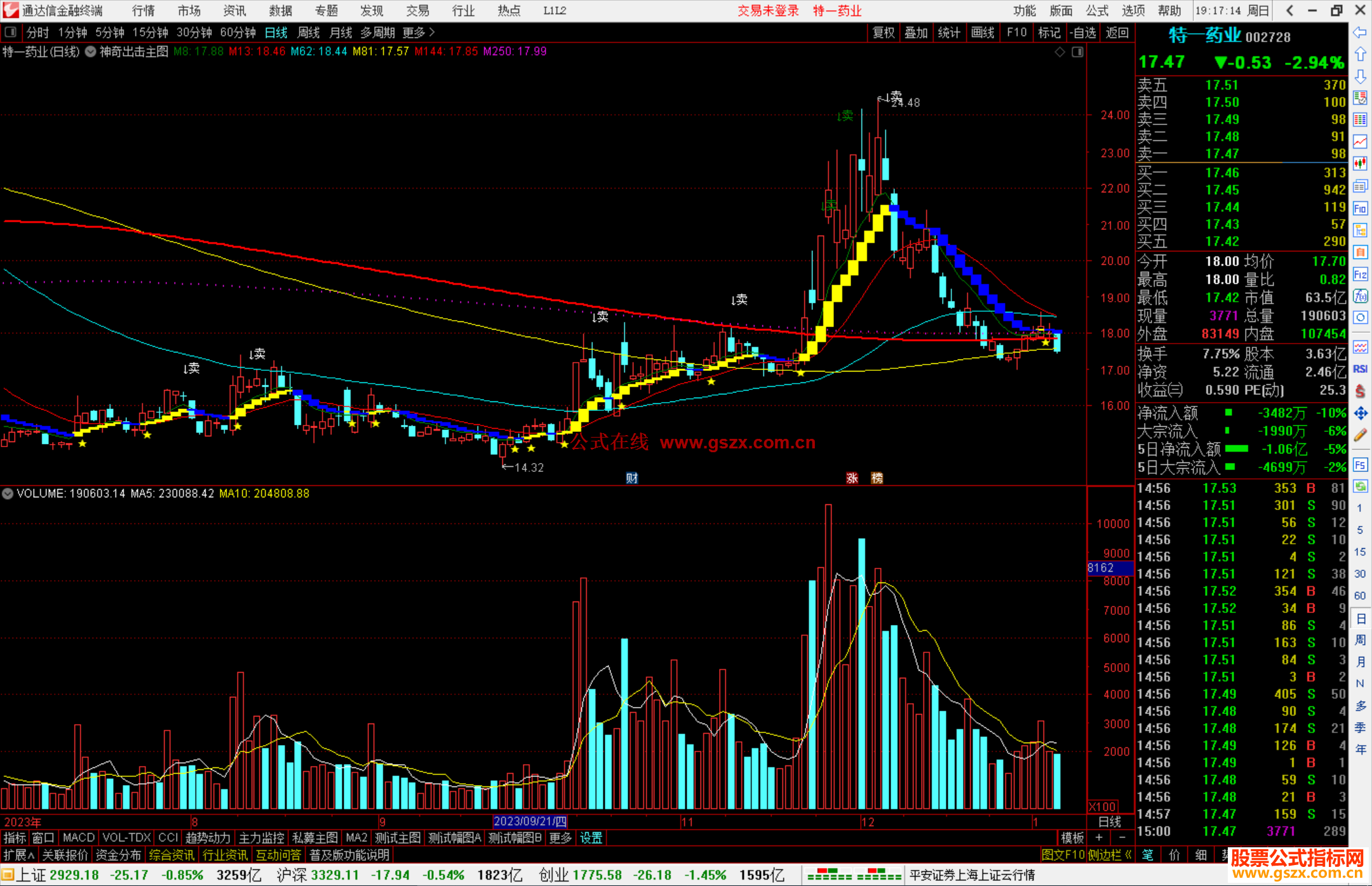This screenshot has height=886, width=1372.
Task: Toggle the panel icon left of 分时
Action: 11,32
